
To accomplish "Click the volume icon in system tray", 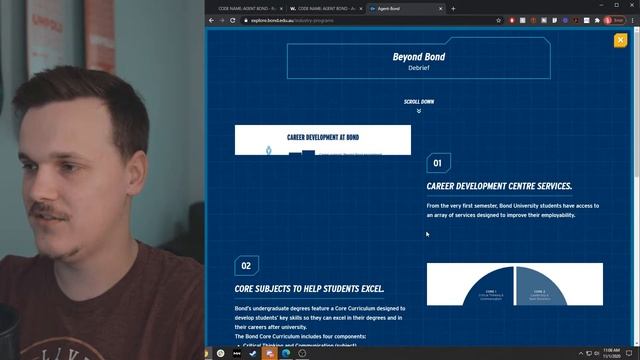I will click(x=596, y=353).
